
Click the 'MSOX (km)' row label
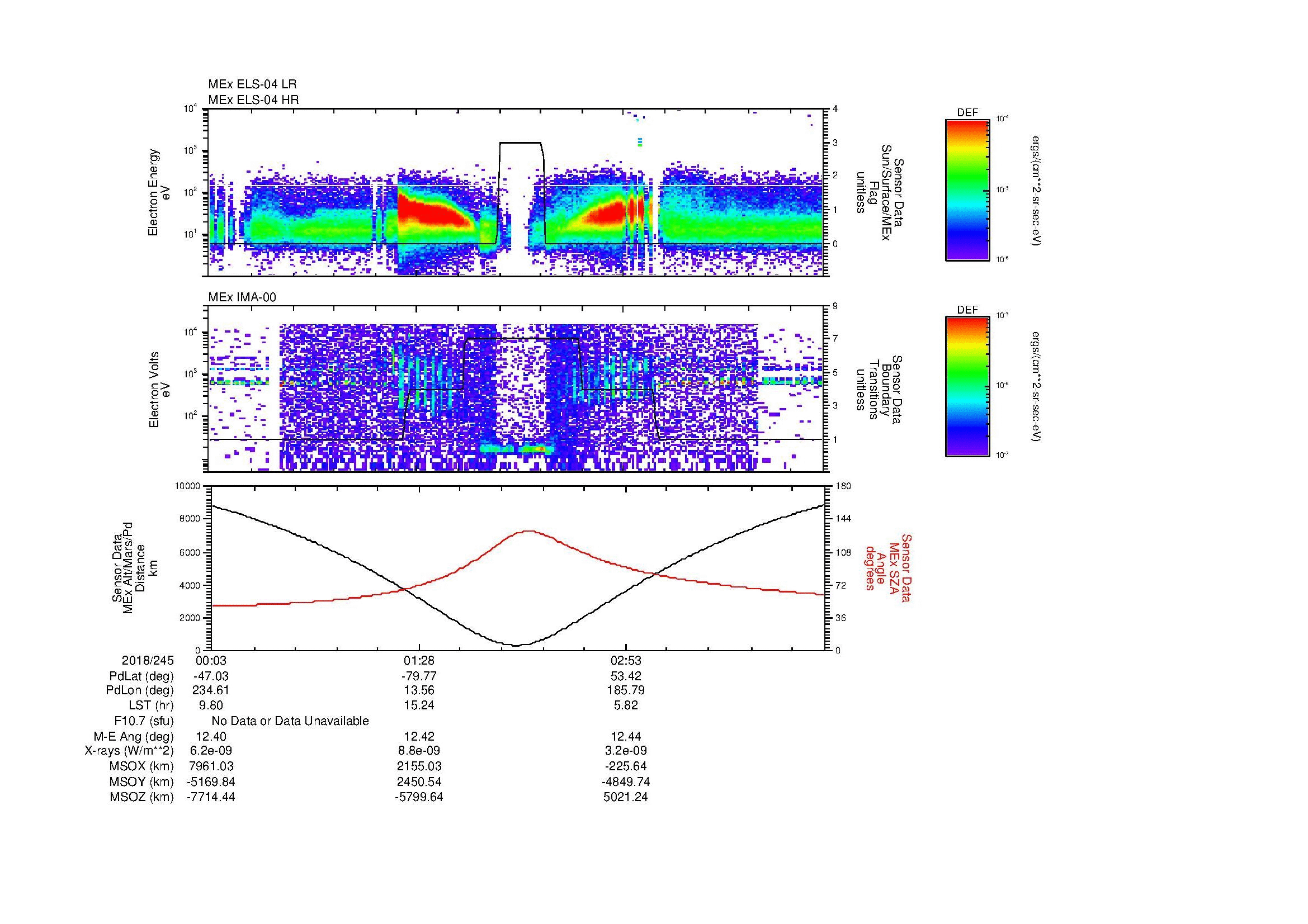(142, 766)
